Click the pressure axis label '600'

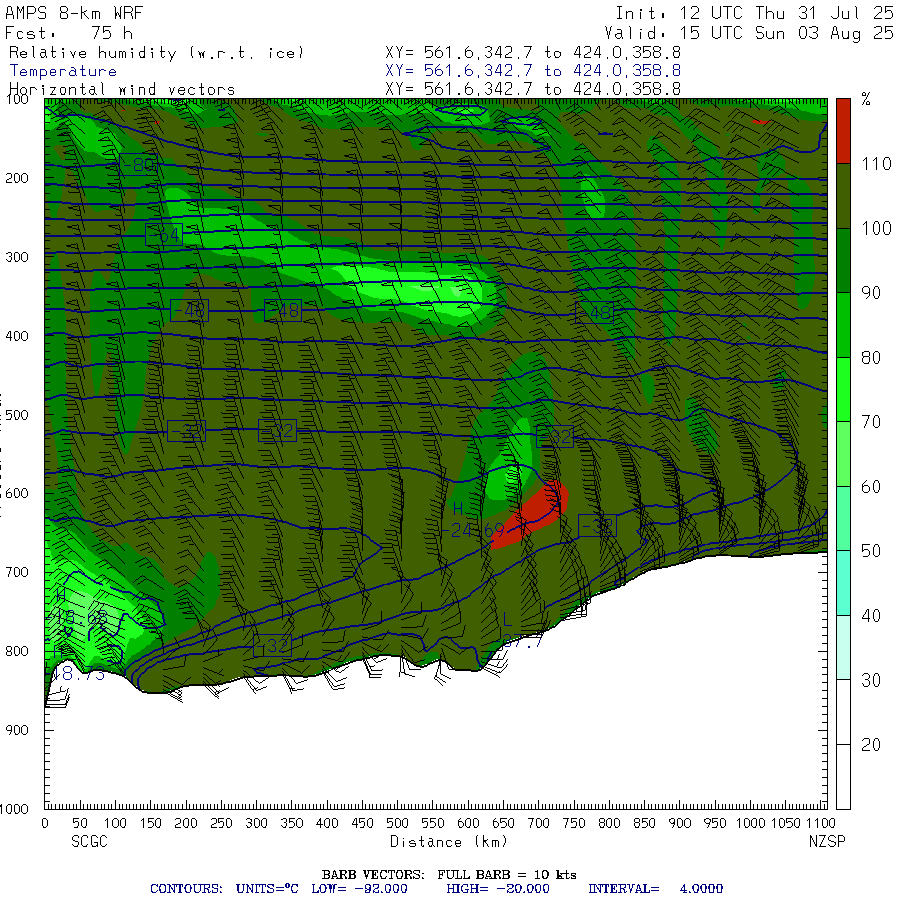[17, 494]
